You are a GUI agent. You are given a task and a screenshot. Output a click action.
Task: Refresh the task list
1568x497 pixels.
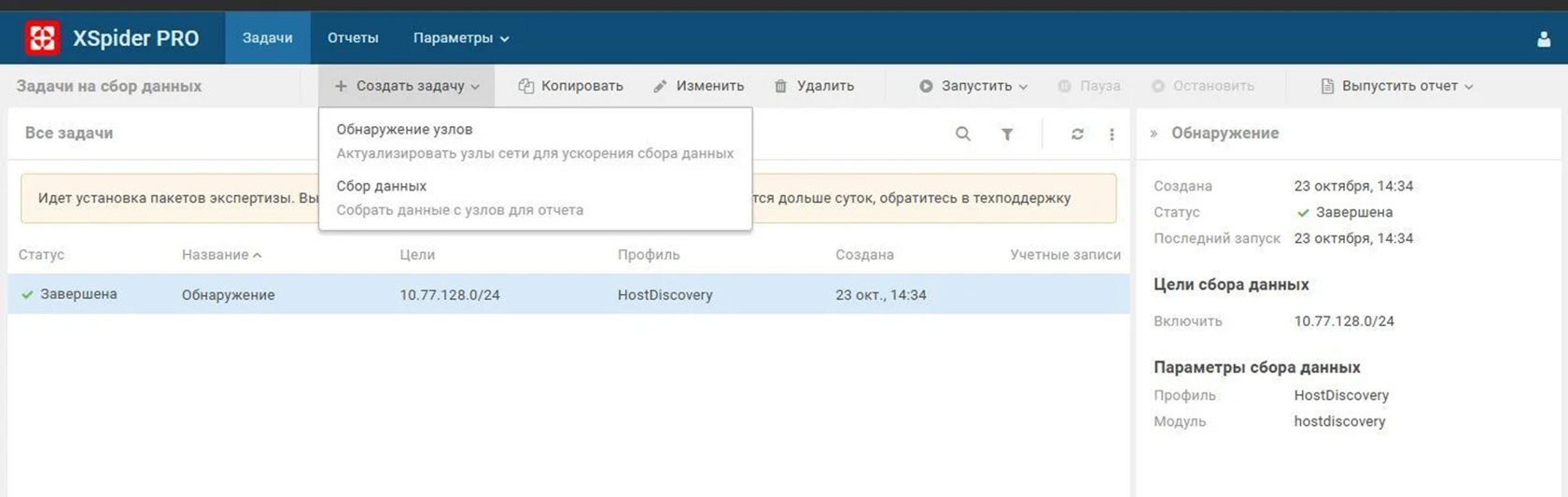tap(1077, 134)
